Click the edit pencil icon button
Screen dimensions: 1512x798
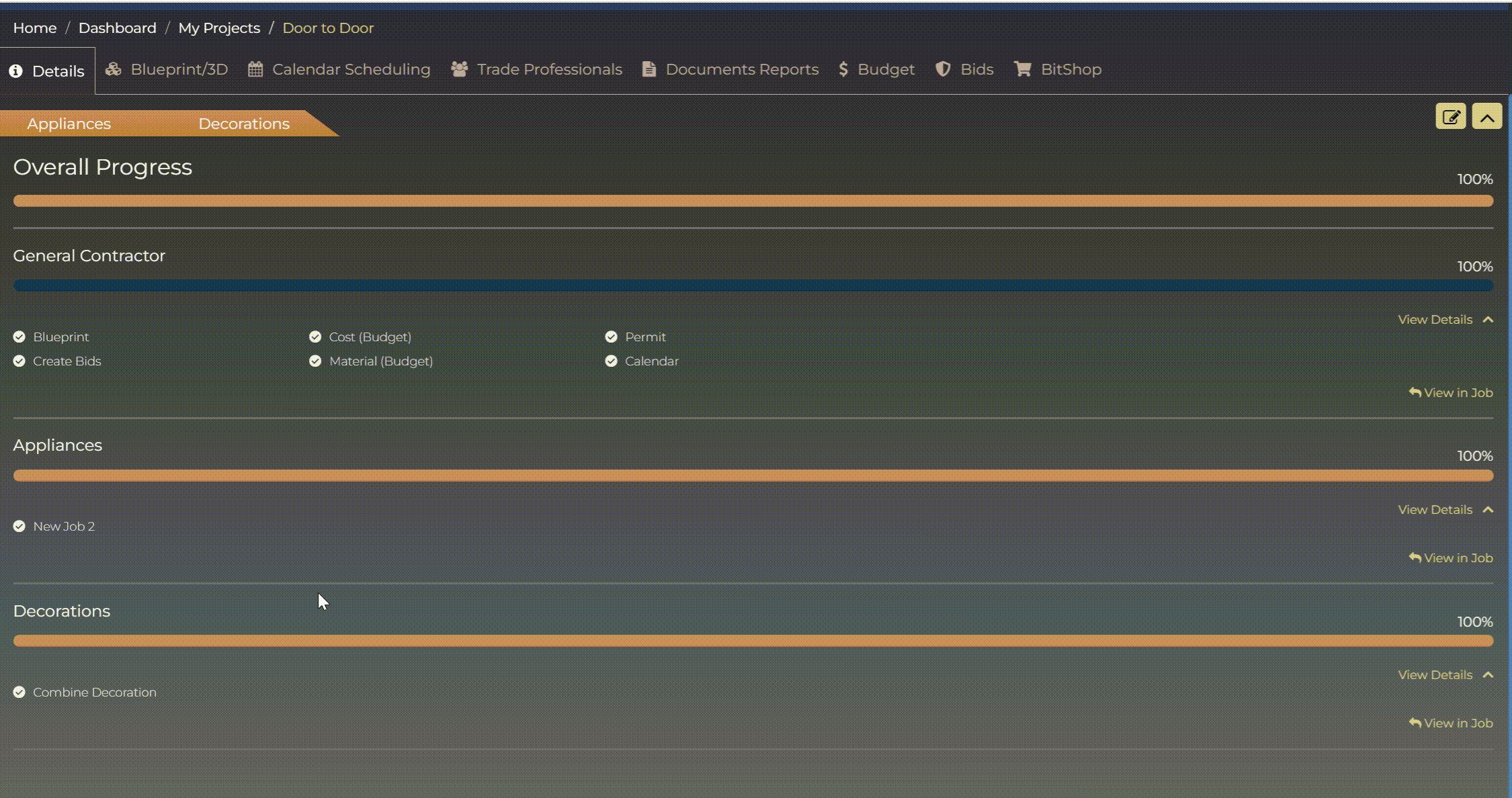pos(1450,117)
